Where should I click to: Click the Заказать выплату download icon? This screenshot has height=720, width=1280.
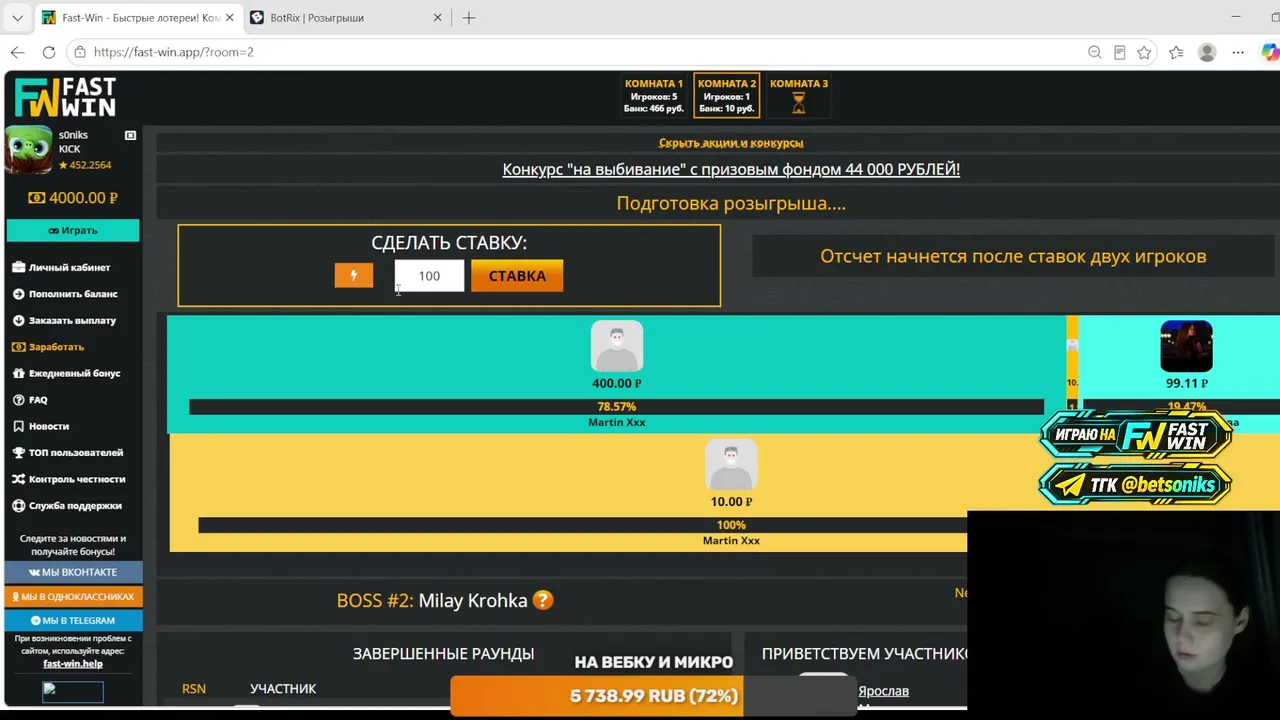(19, 320)
